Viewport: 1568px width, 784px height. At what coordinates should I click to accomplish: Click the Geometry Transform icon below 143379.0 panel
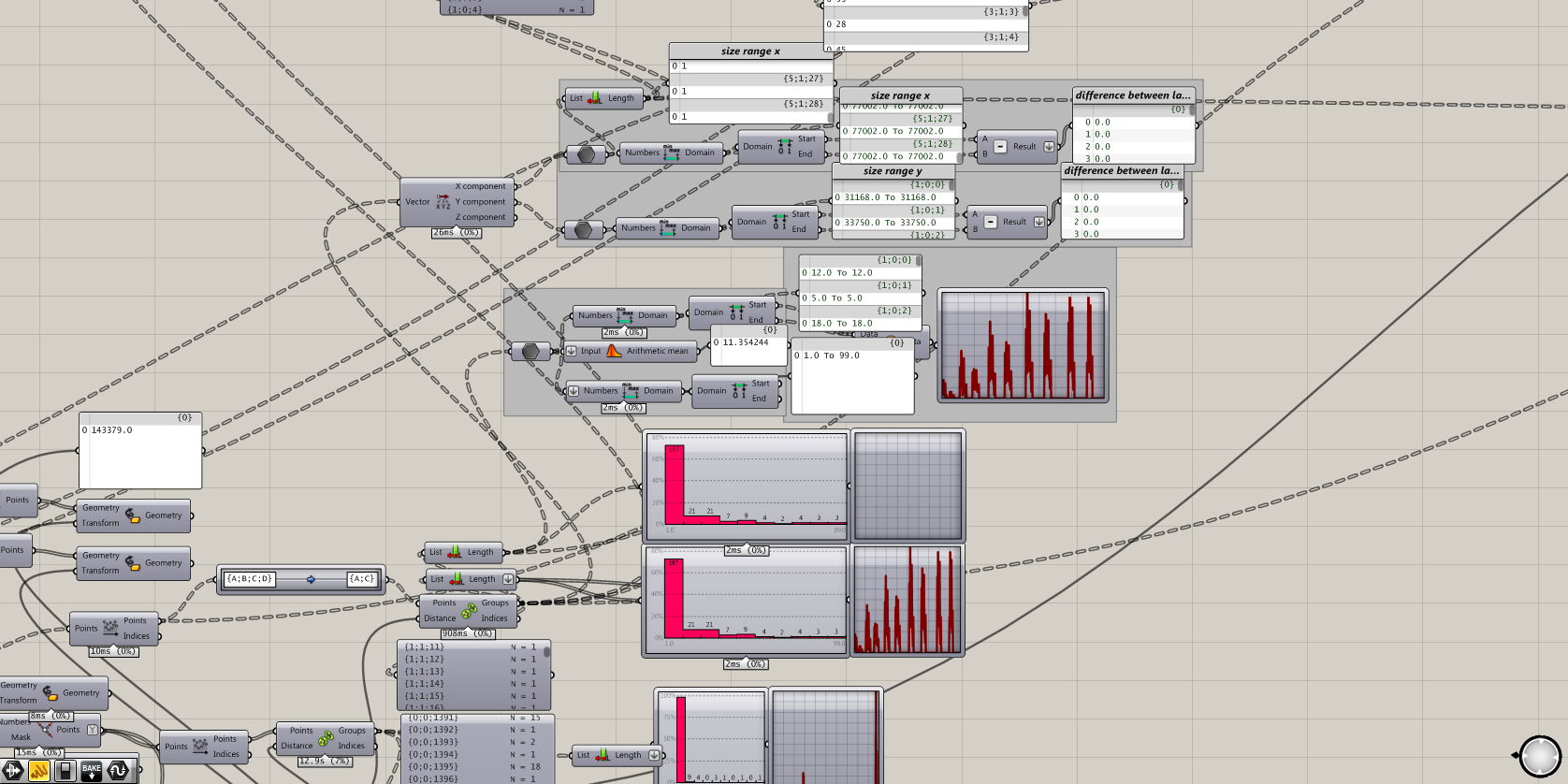132,515
